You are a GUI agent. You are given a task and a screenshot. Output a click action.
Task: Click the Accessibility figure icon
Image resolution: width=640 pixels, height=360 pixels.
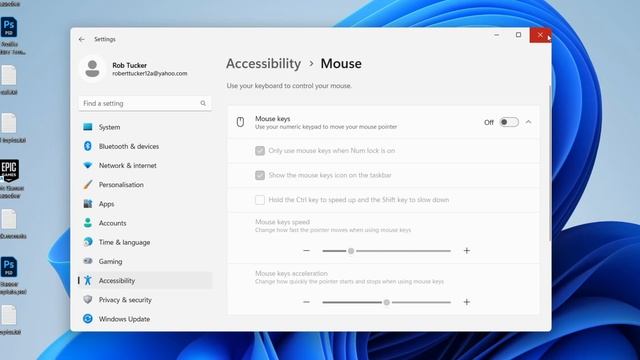click(88, 280)
